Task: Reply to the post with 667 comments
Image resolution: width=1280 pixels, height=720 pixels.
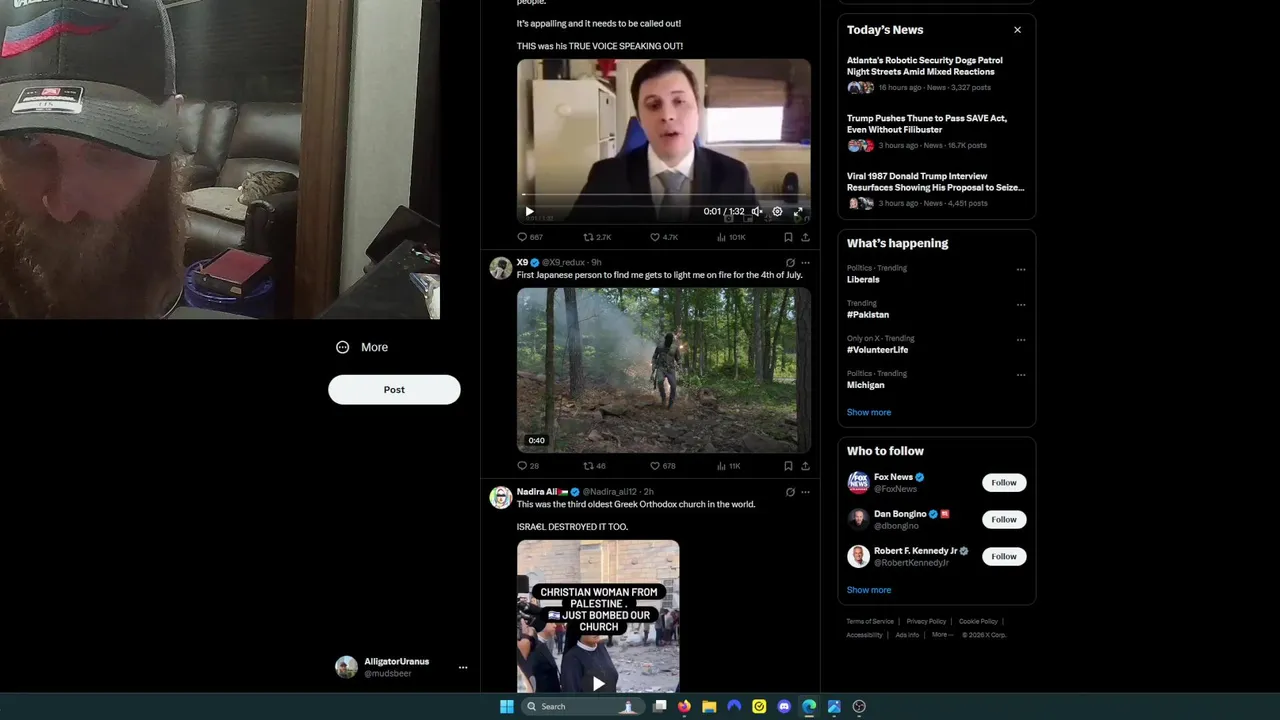Action: 529,237
